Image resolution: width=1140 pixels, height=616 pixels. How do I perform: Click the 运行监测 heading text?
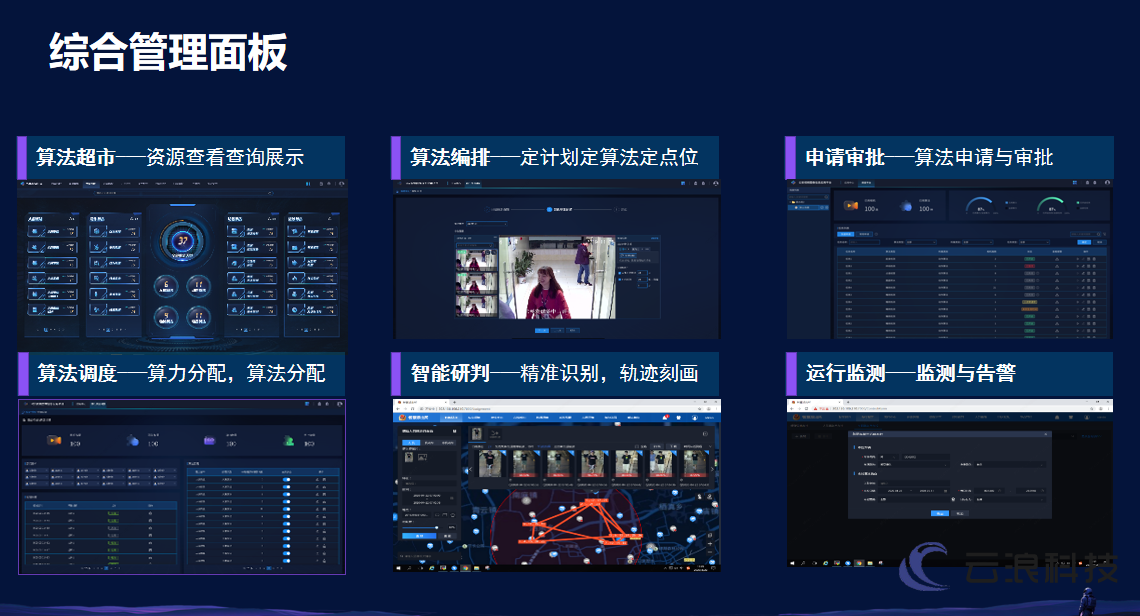click(x=845, y=373)
